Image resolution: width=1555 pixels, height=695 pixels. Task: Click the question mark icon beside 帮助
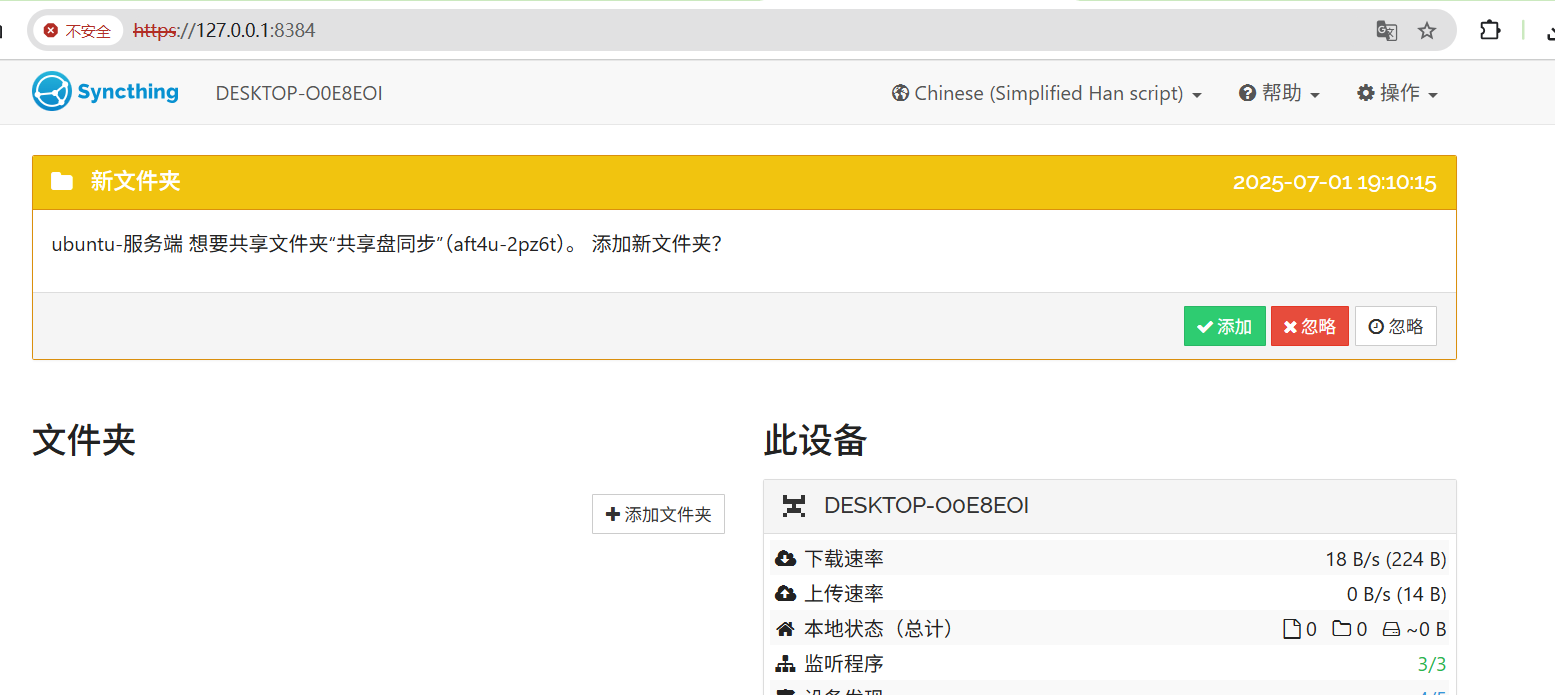click(1247, 93)
